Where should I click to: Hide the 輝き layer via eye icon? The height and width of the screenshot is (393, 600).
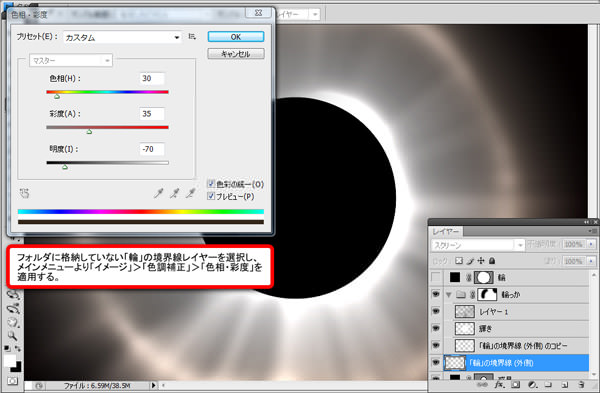pyautogui.click(x=436, y=328)
